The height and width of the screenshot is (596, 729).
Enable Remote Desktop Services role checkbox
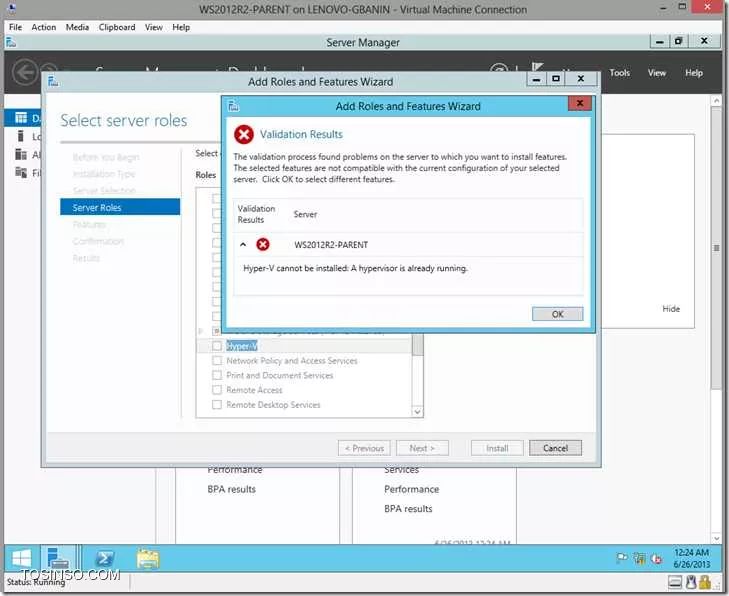pyautogui.click(x=216, y=404)
